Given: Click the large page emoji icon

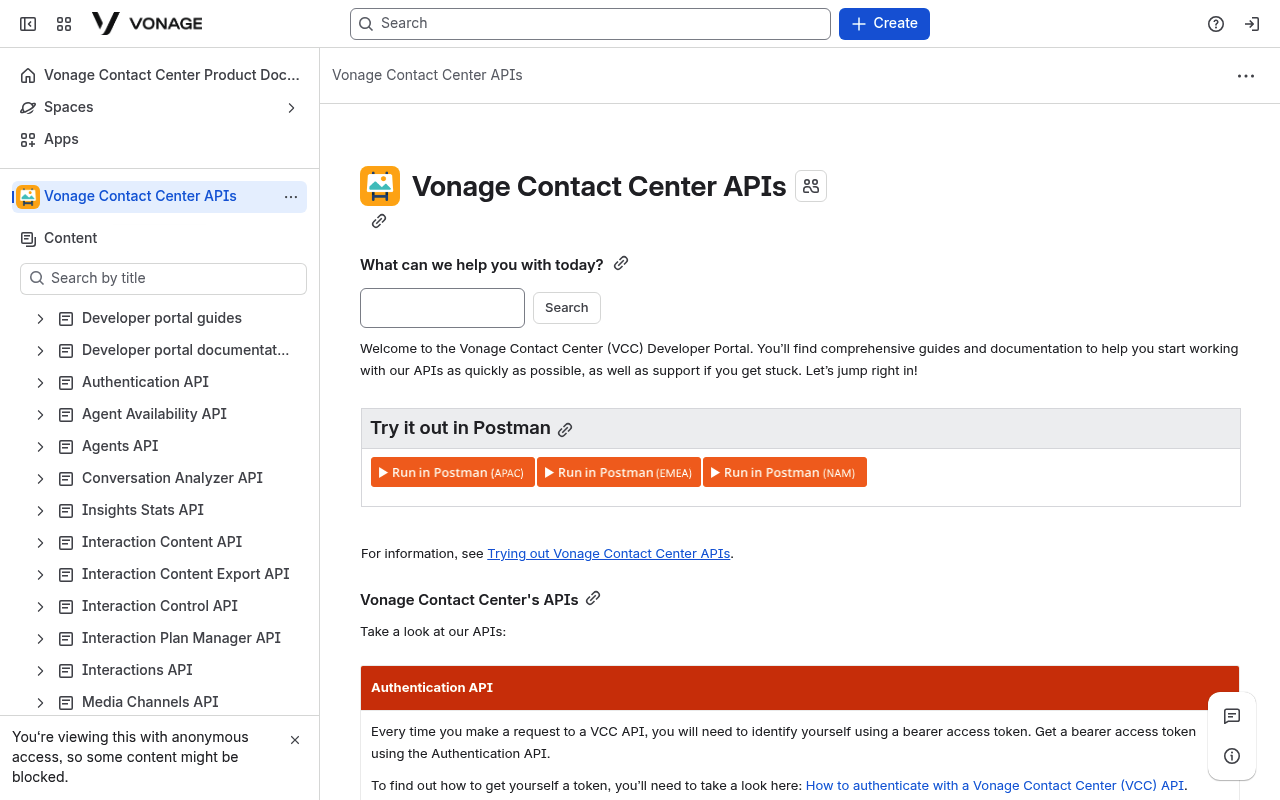Looking at the screenshot, I should pos(380,186).
